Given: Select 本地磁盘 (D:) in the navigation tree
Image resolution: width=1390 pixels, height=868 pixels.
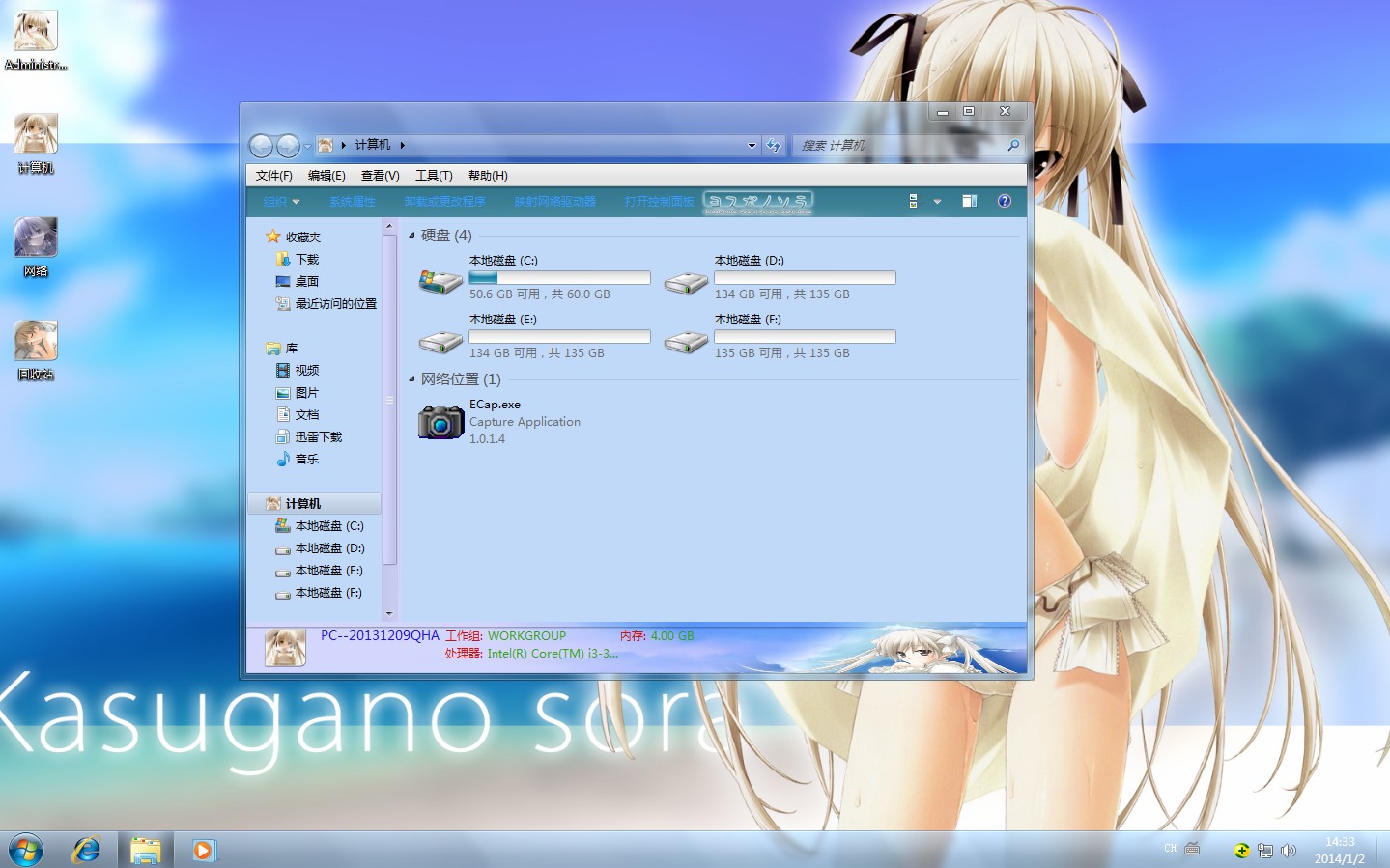Looking at the screenshot, I should tap(328, 548).
